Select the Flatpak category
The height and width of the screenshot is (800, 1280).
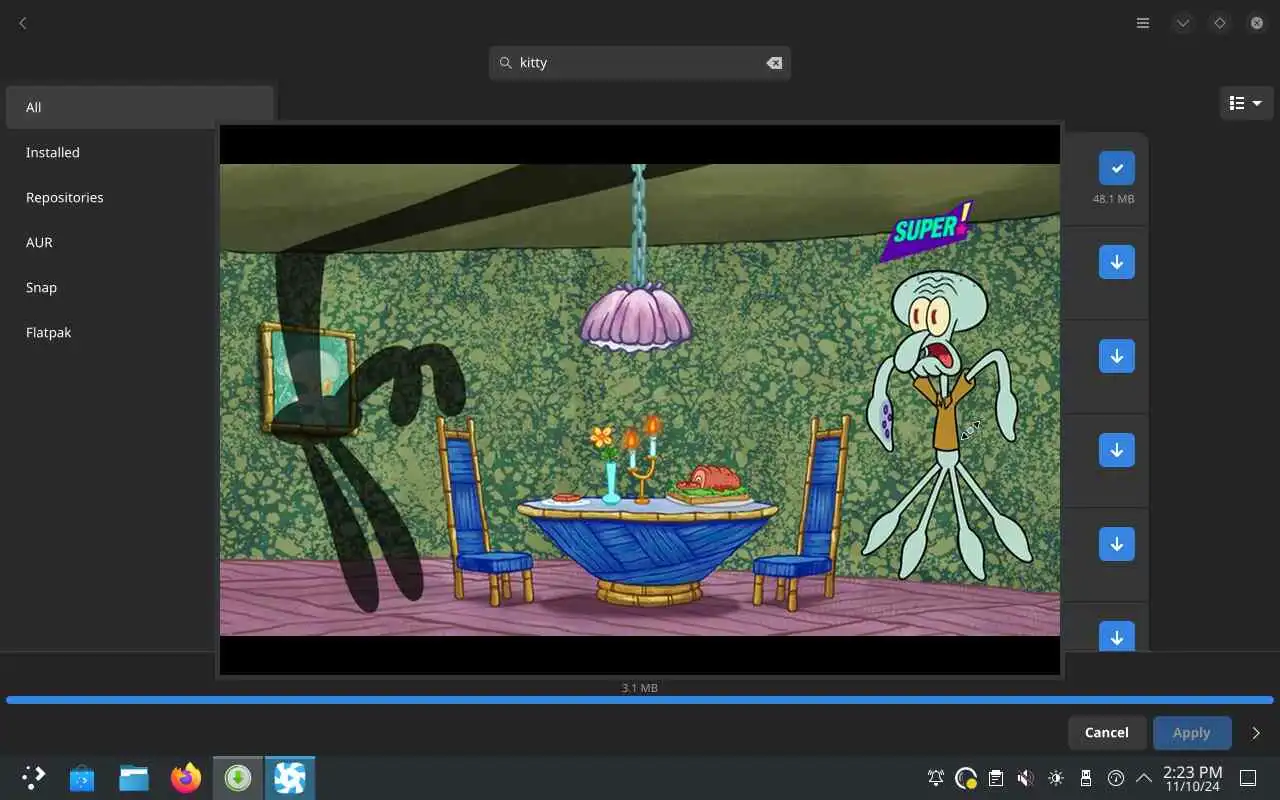pyautogui.click(x=140, y=332)
